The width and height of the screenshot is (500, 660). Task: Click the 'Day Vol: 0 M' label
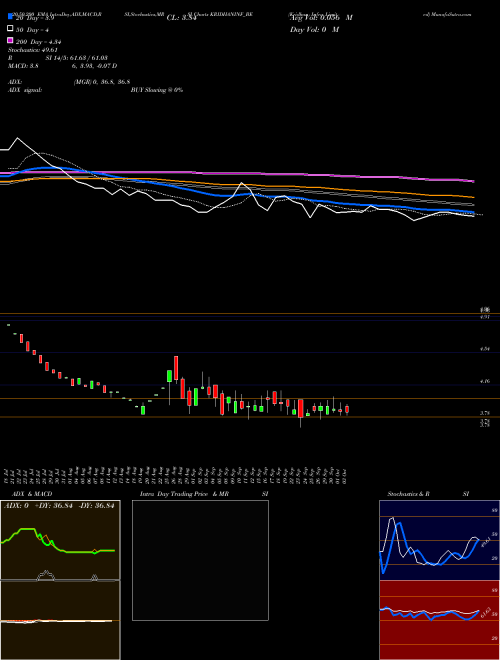pyautogui.click(x=314, y=29)
